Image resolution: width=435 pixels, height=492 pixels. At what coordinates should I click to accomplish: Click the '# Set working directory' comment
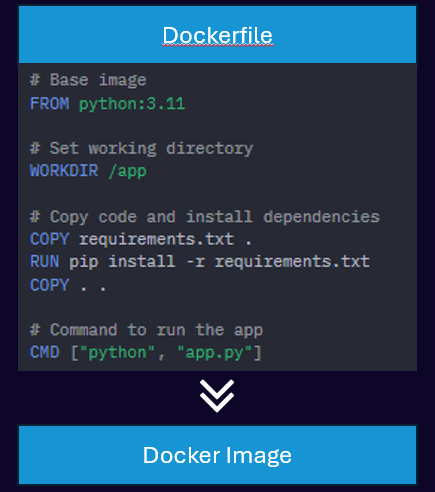142,149
